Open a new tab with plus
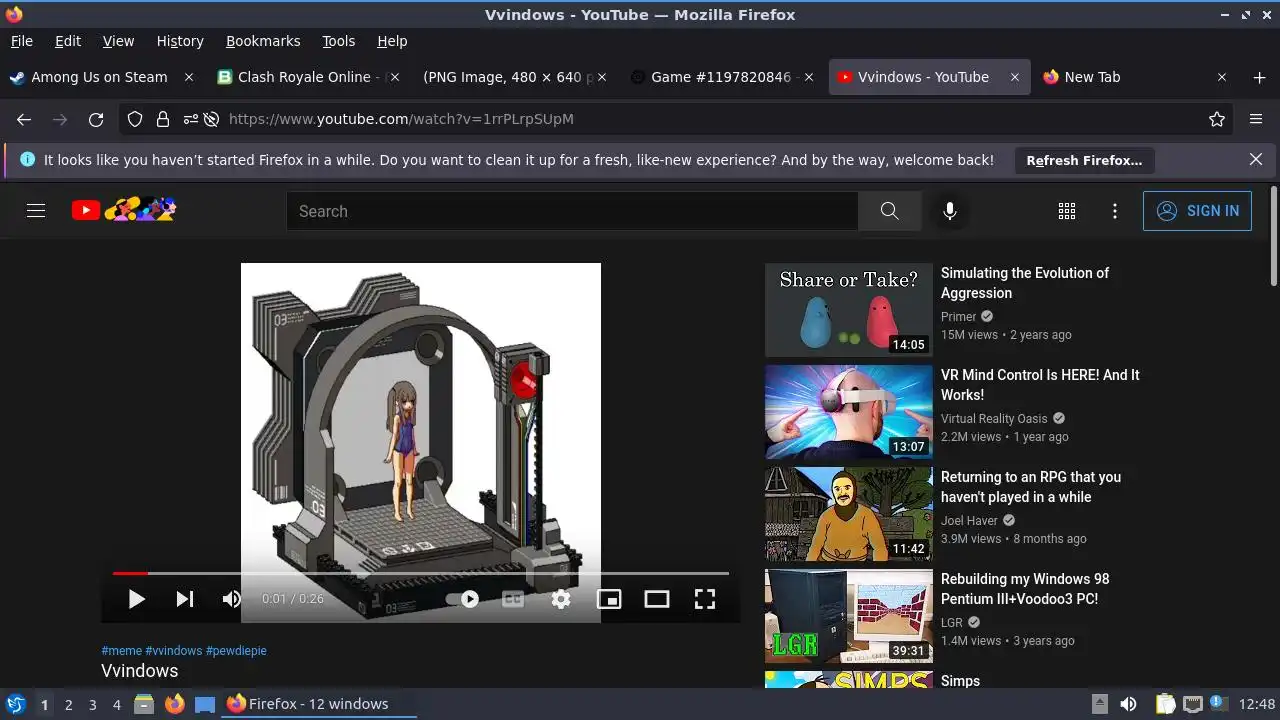 (x=1259, y=77)
